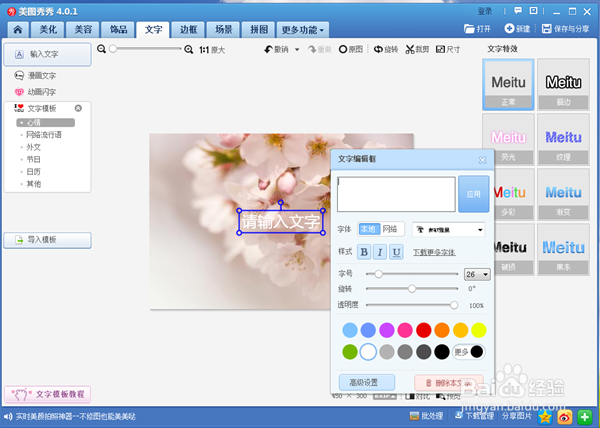Click the 字号 size slider handle
The image size is (600, 428).
378,274
